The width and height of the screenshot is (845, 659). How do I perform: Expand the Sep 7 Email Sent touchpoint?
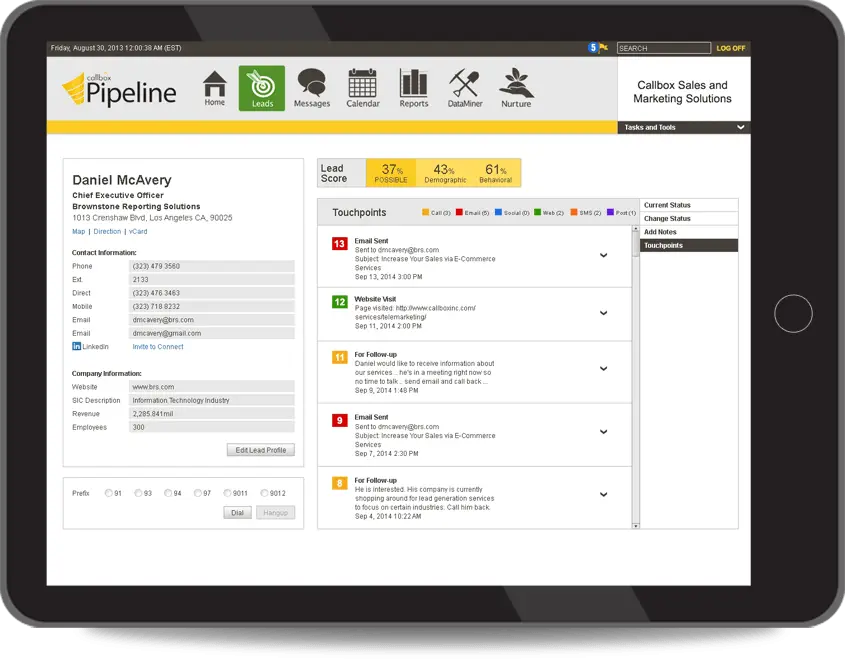(x=604, y=432)
